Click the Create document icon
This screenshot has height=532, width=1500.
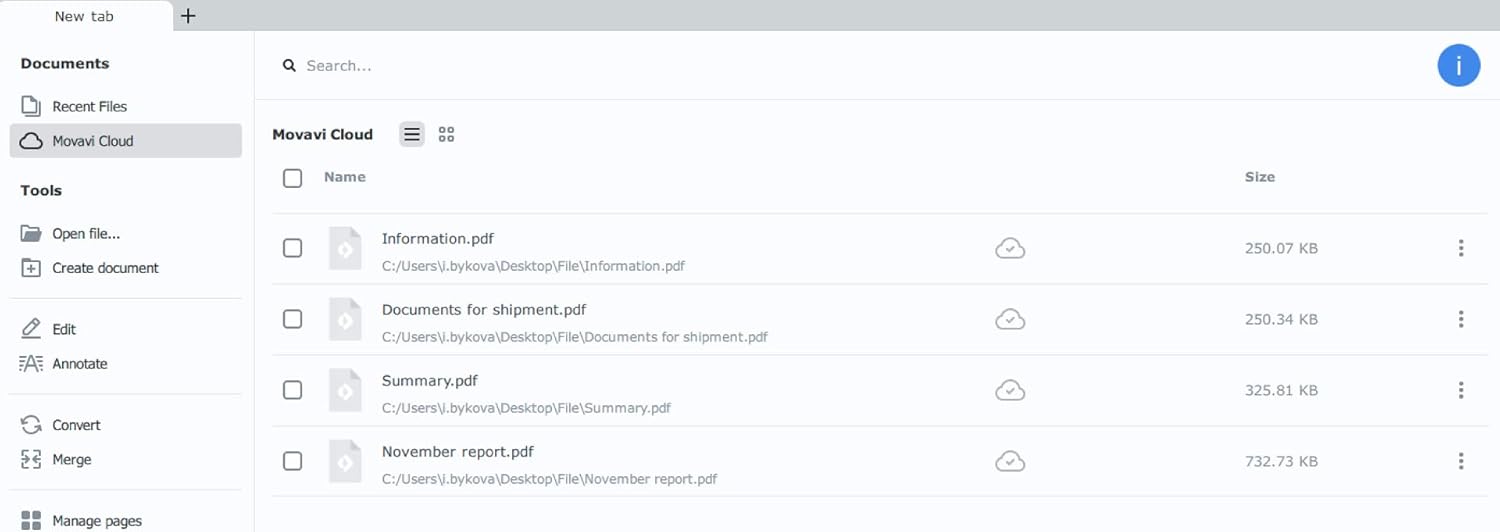point(31,268)
